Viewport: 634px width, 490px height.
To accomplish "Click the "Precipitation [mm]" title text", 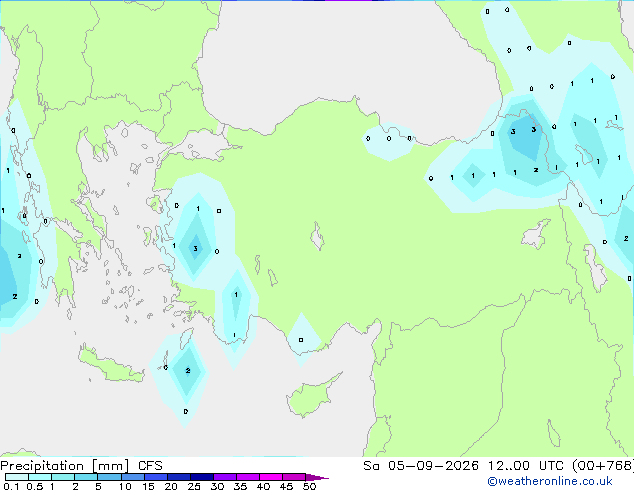I will pyautogui.click(x=65, y=466).
